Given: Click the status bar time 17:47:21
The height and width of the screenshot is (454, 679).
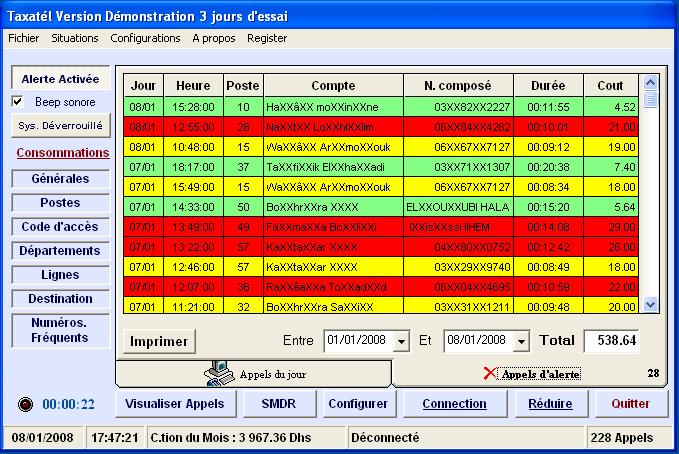Looking at the screenshot, I should coord(115,438).
